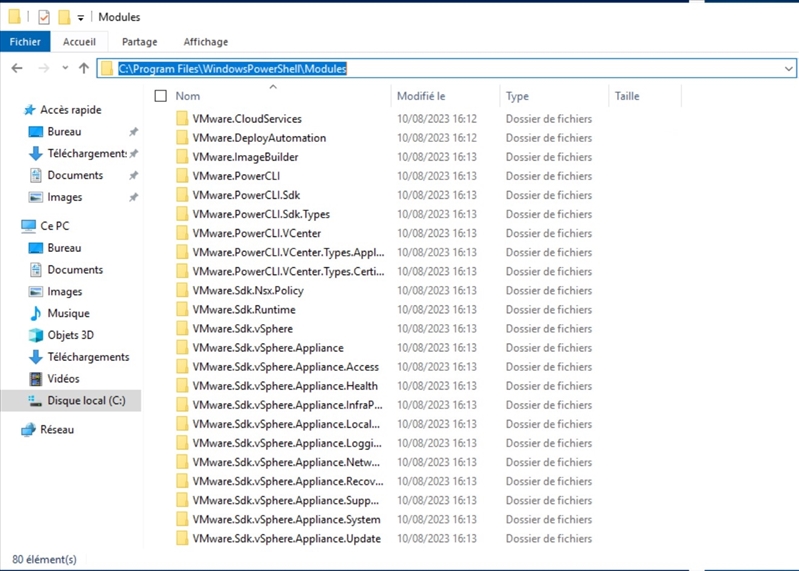Open Vidéos from the navigation pane

tap(63, 379)
